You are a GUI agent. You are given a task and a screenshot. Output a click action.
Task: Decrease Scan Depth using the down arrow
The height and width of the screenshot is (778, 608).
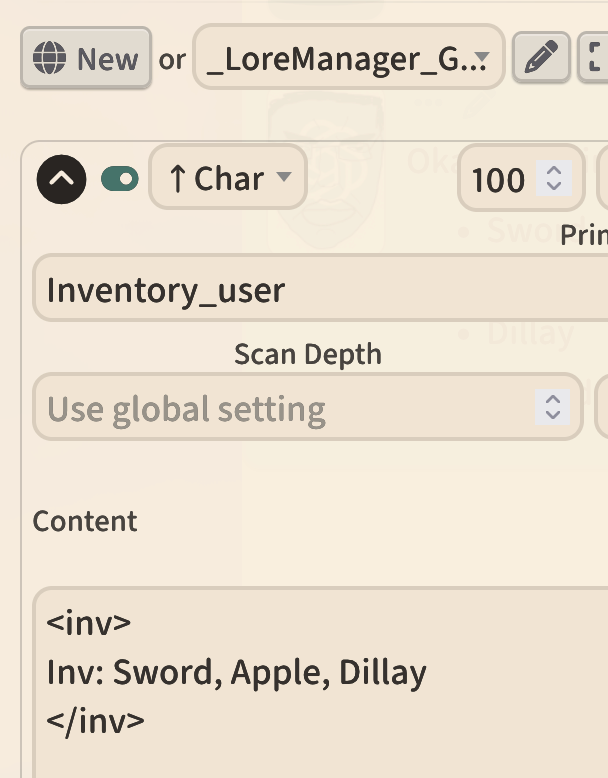pos(552,417)
